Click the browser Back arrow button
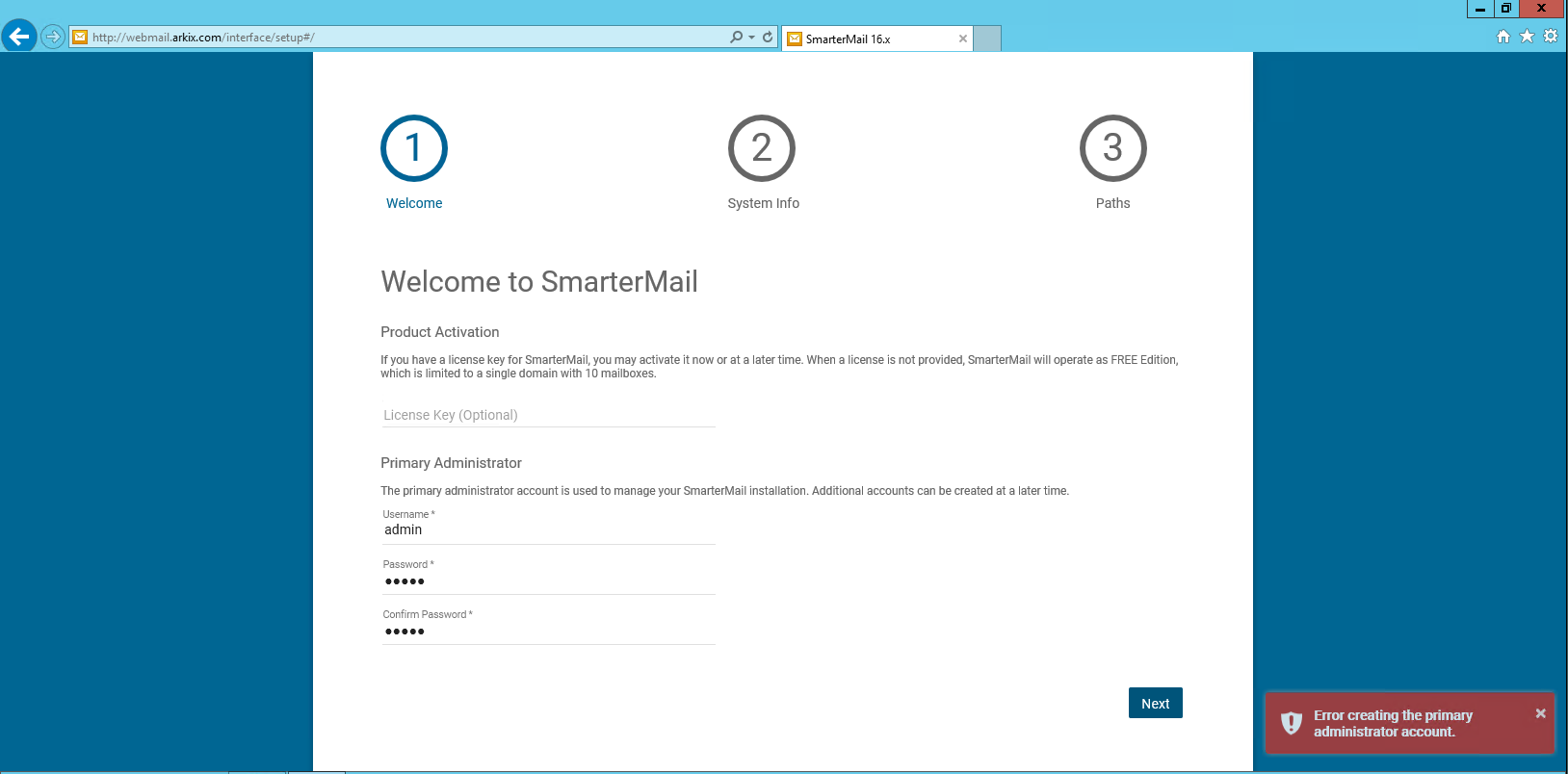The image size is (1568, 774). pos(19,37)
